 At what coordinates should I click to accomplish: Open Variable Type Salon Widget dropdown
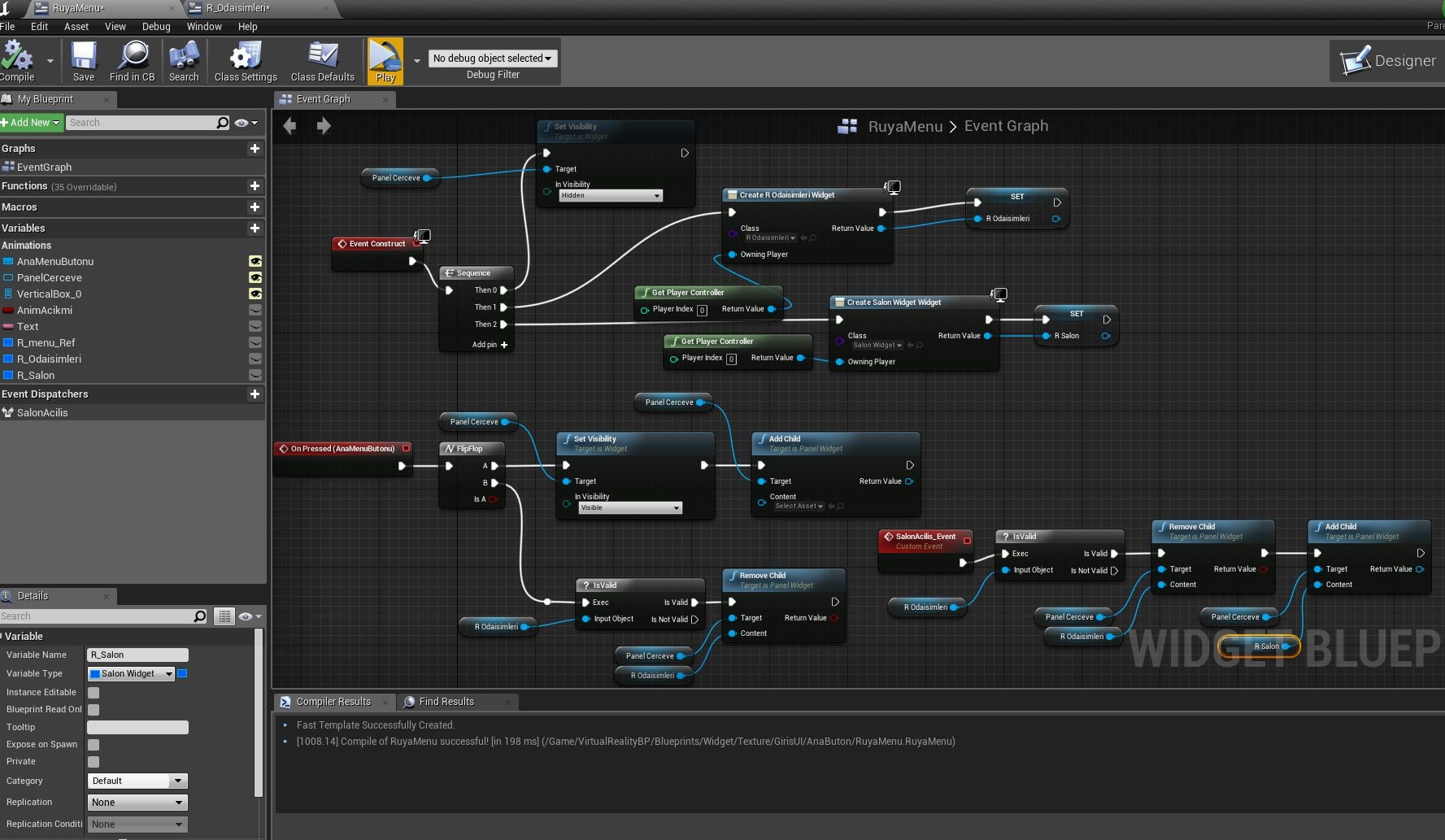[x=131, y=673]
